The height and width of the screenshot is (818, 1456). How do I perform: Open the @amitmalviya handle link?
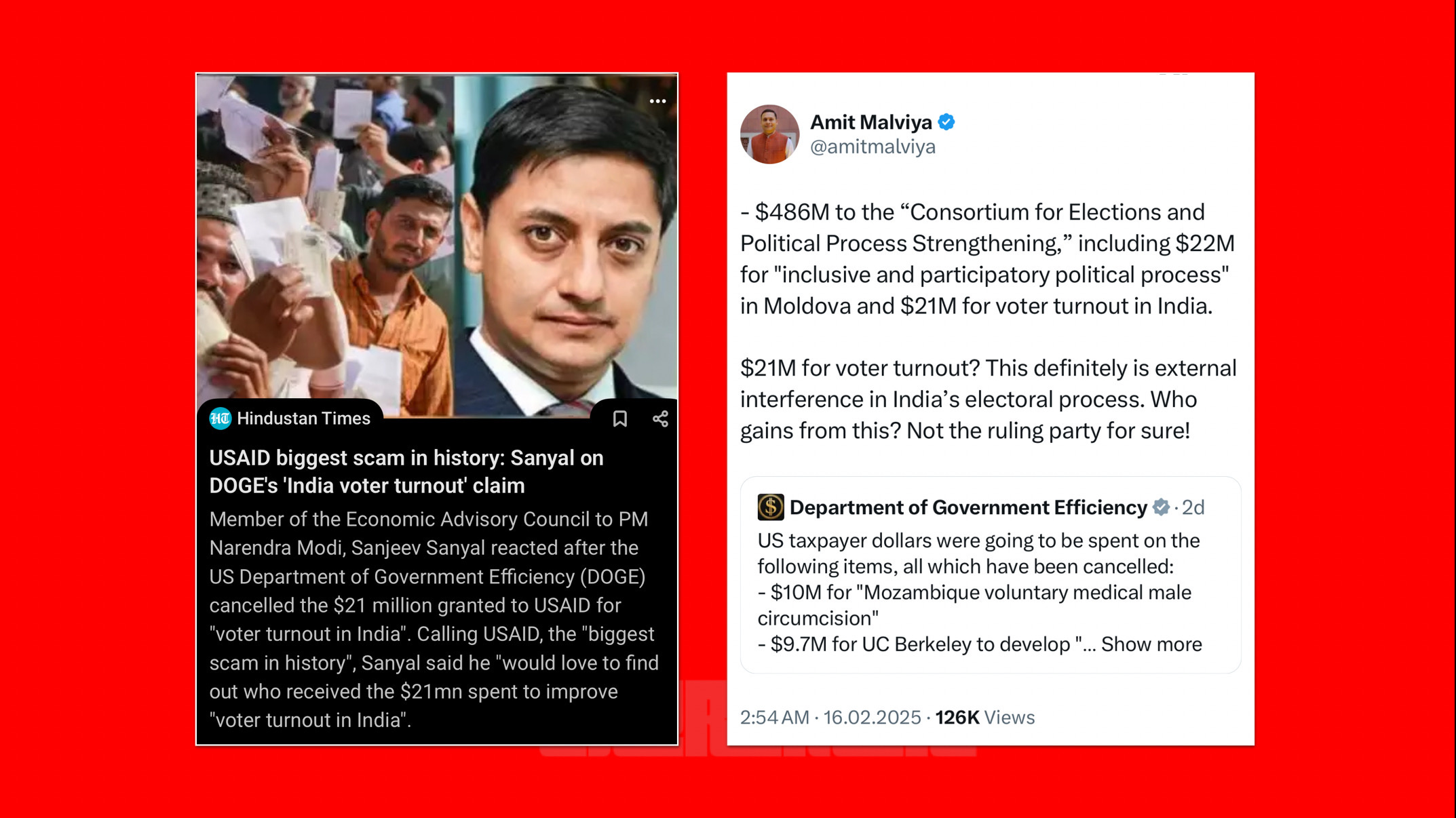pyautogui.click(x=873, y=147)
